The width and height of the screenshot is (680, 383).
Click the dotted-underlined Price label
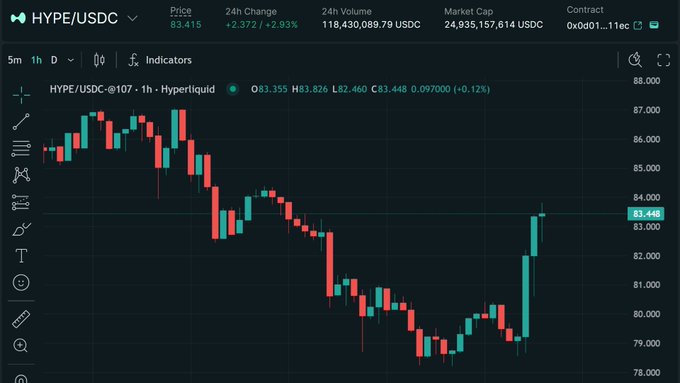point(181,11)
